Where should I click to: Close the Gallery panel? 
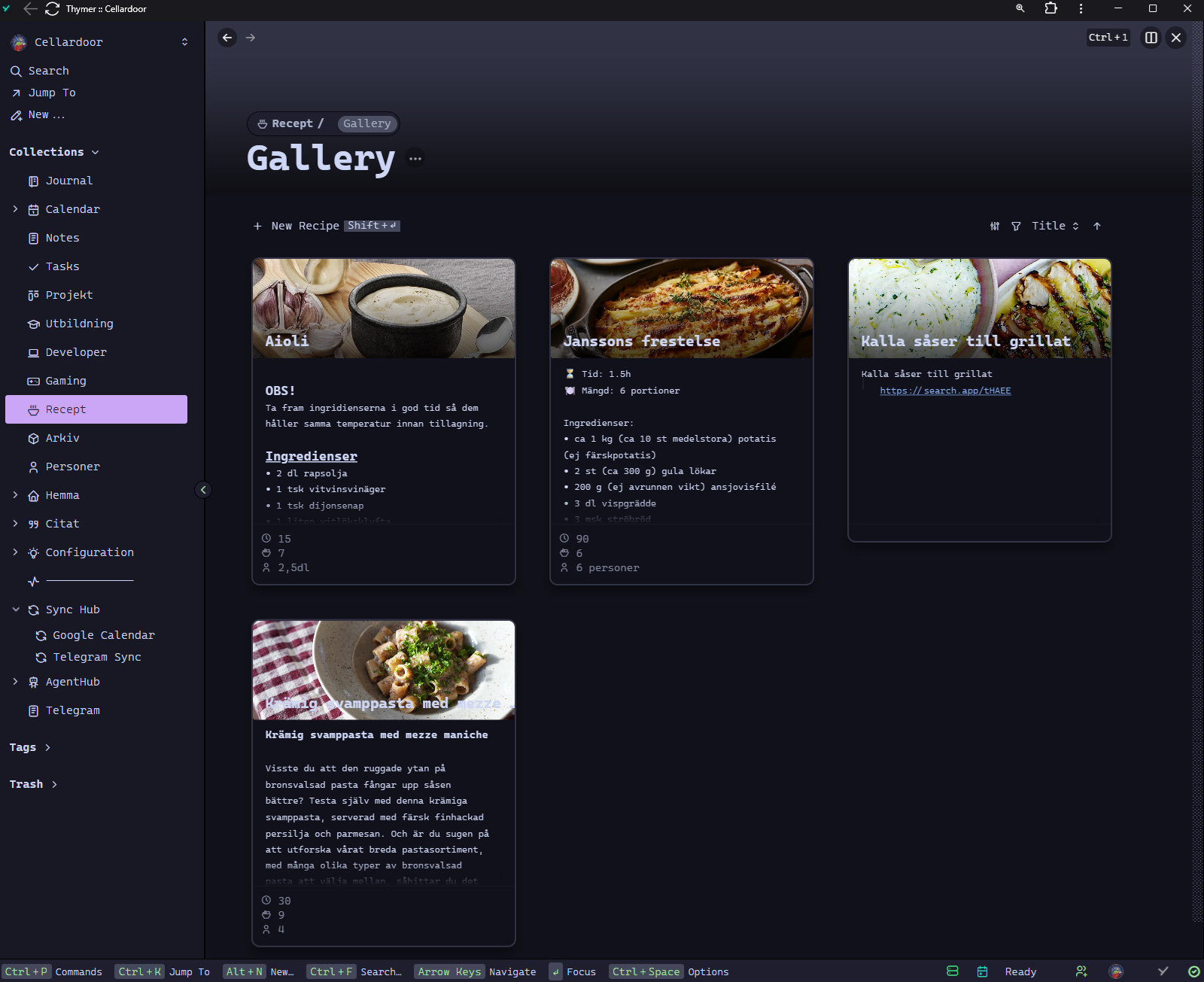(1176, 38)
